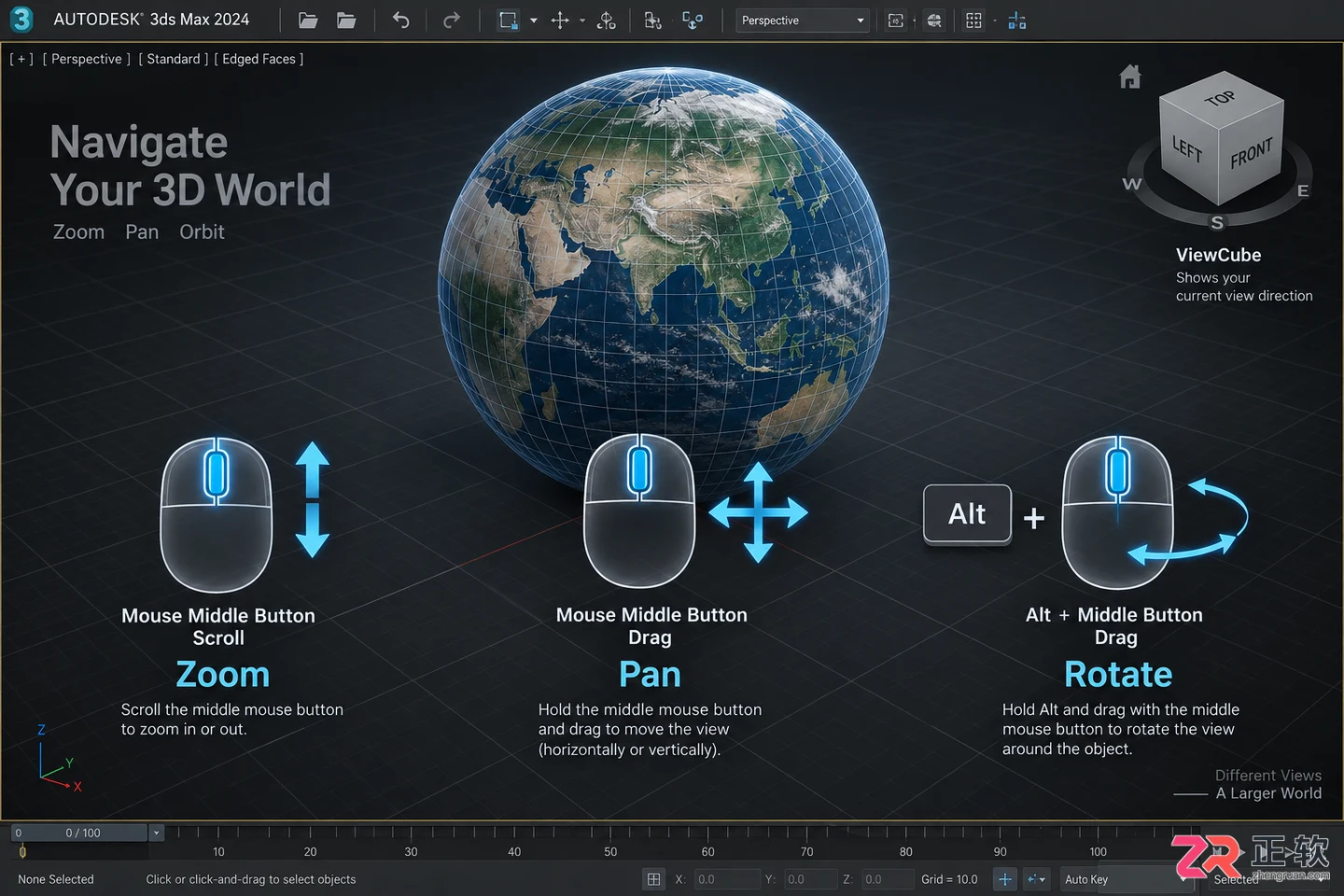Image resolution: width=1344 pixels, height=896 pixels.
Task: Click the globe-shaped toolbar icon
Action: point(934,21)
